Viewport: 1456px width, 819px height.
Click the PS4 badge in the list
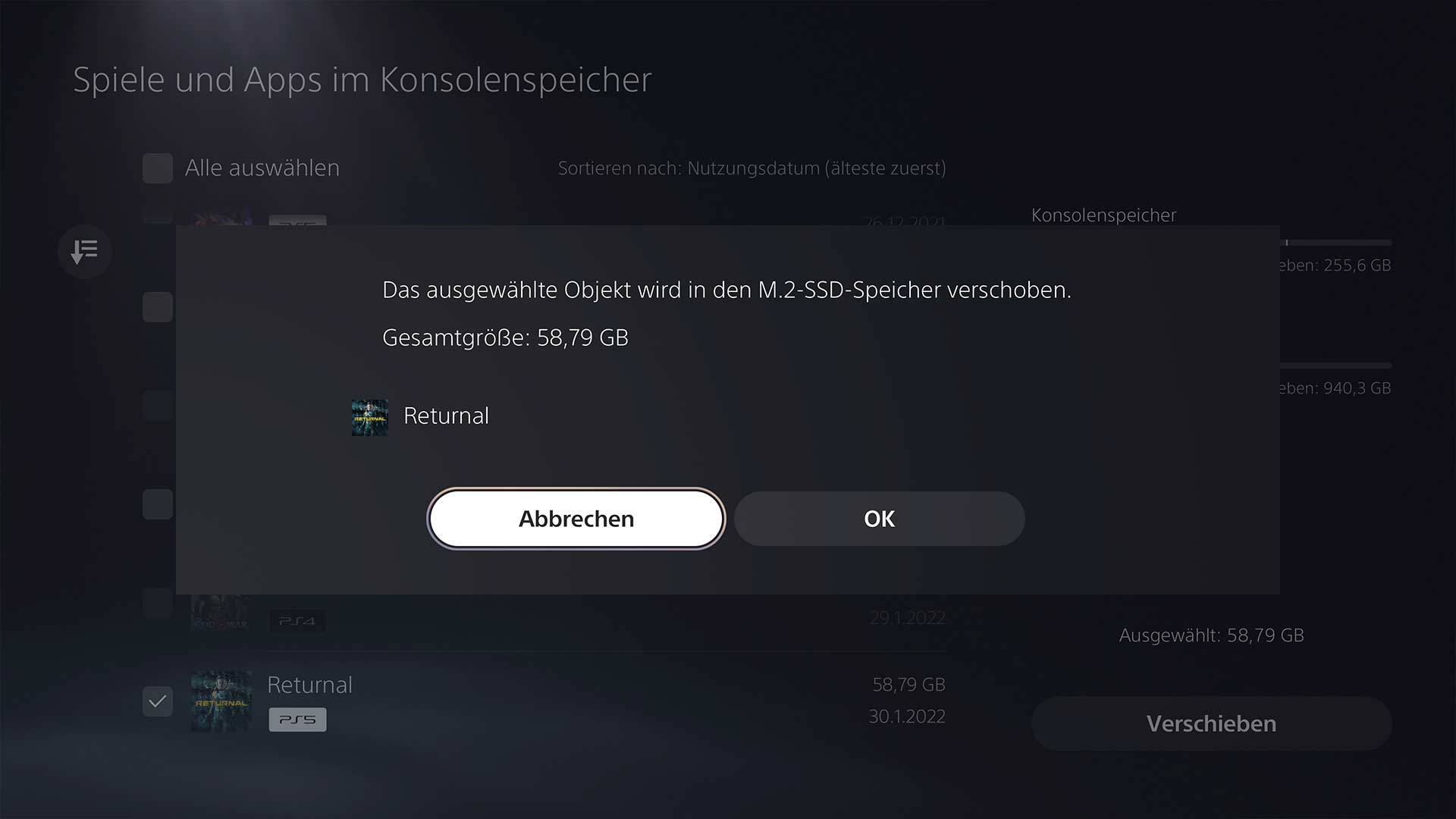(x=297, y=621)
